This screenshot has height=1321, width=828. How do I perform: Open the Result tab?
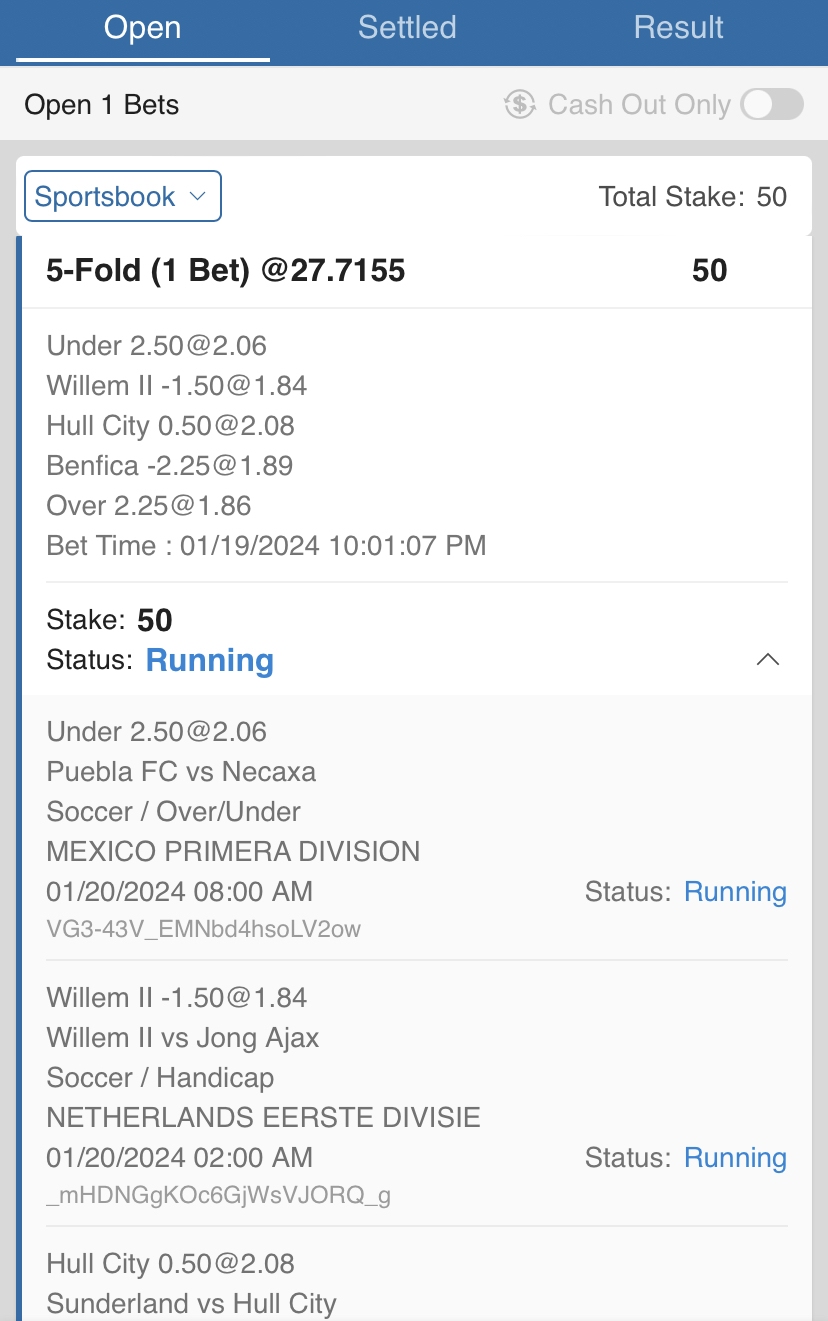[x=678, y=28]
